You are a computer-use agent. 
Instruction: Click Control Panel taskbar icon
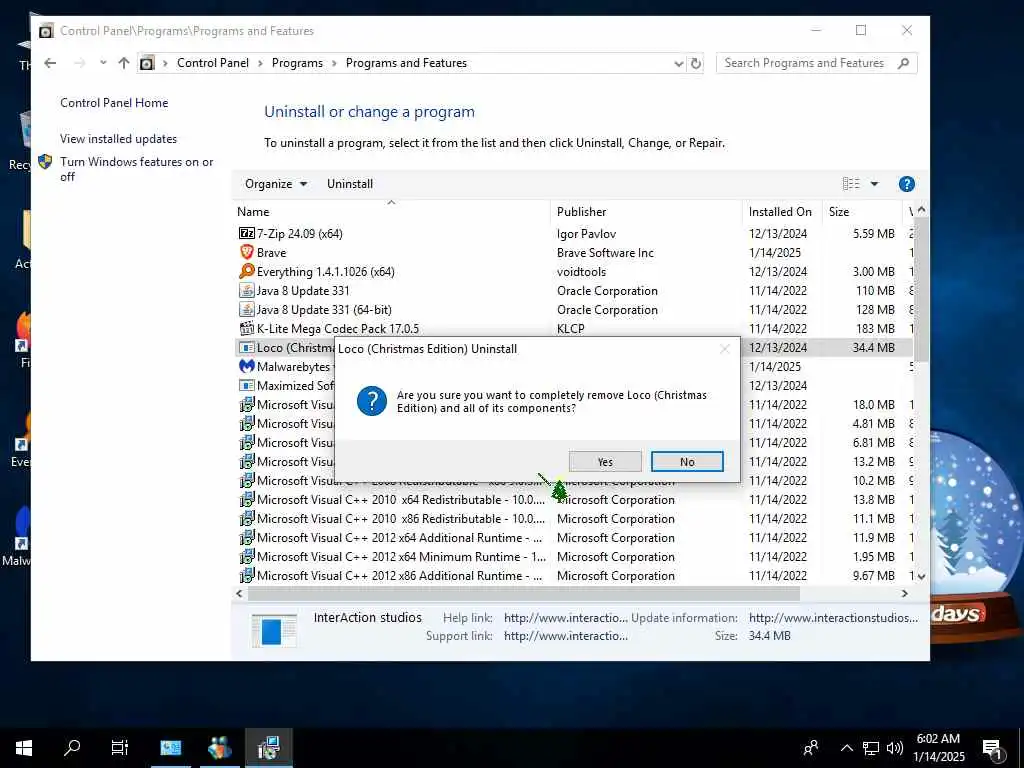pos(170,748)
